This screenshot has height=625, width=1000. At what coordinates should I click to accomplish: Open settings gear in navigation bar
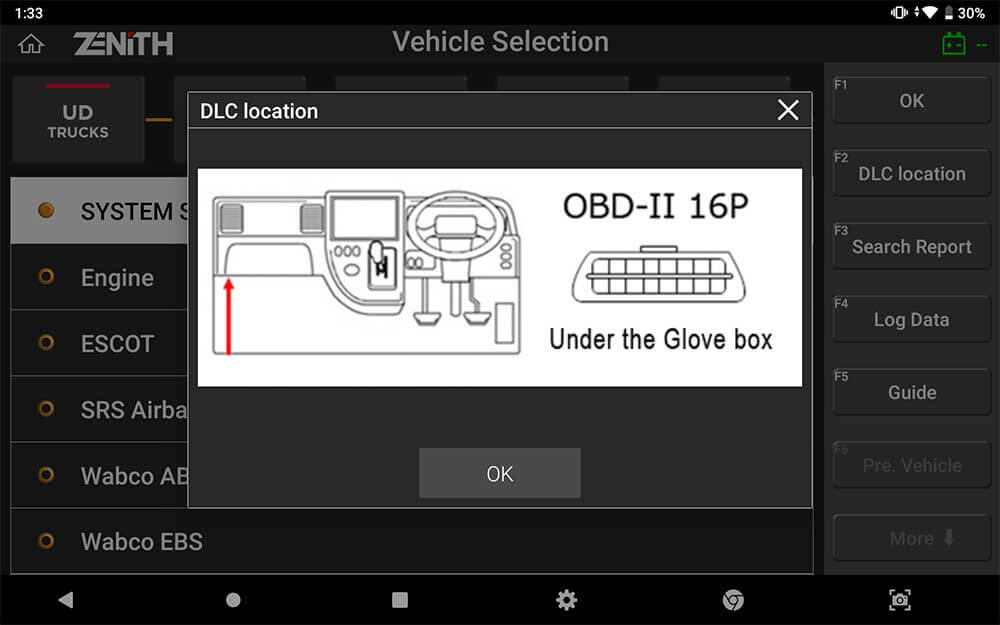[x=566, y=599]
